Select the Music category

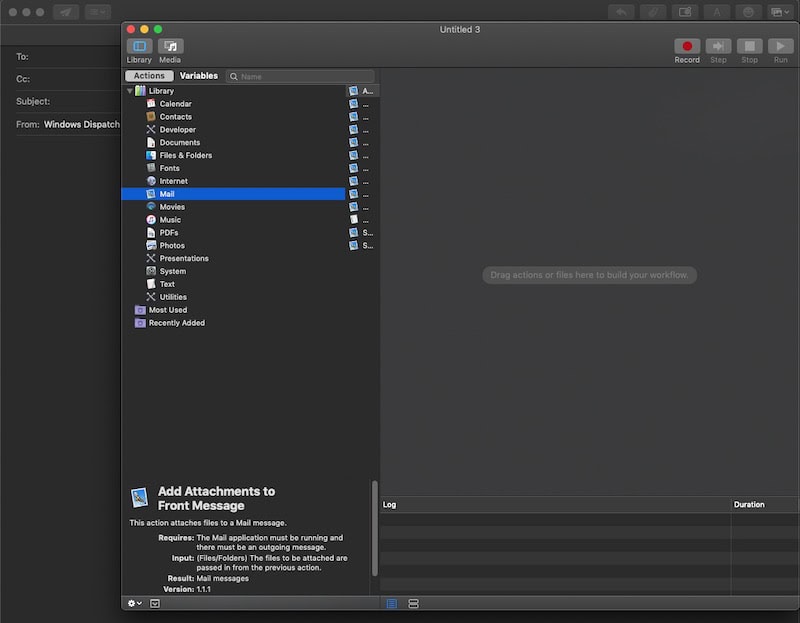[x=233, y=220]
